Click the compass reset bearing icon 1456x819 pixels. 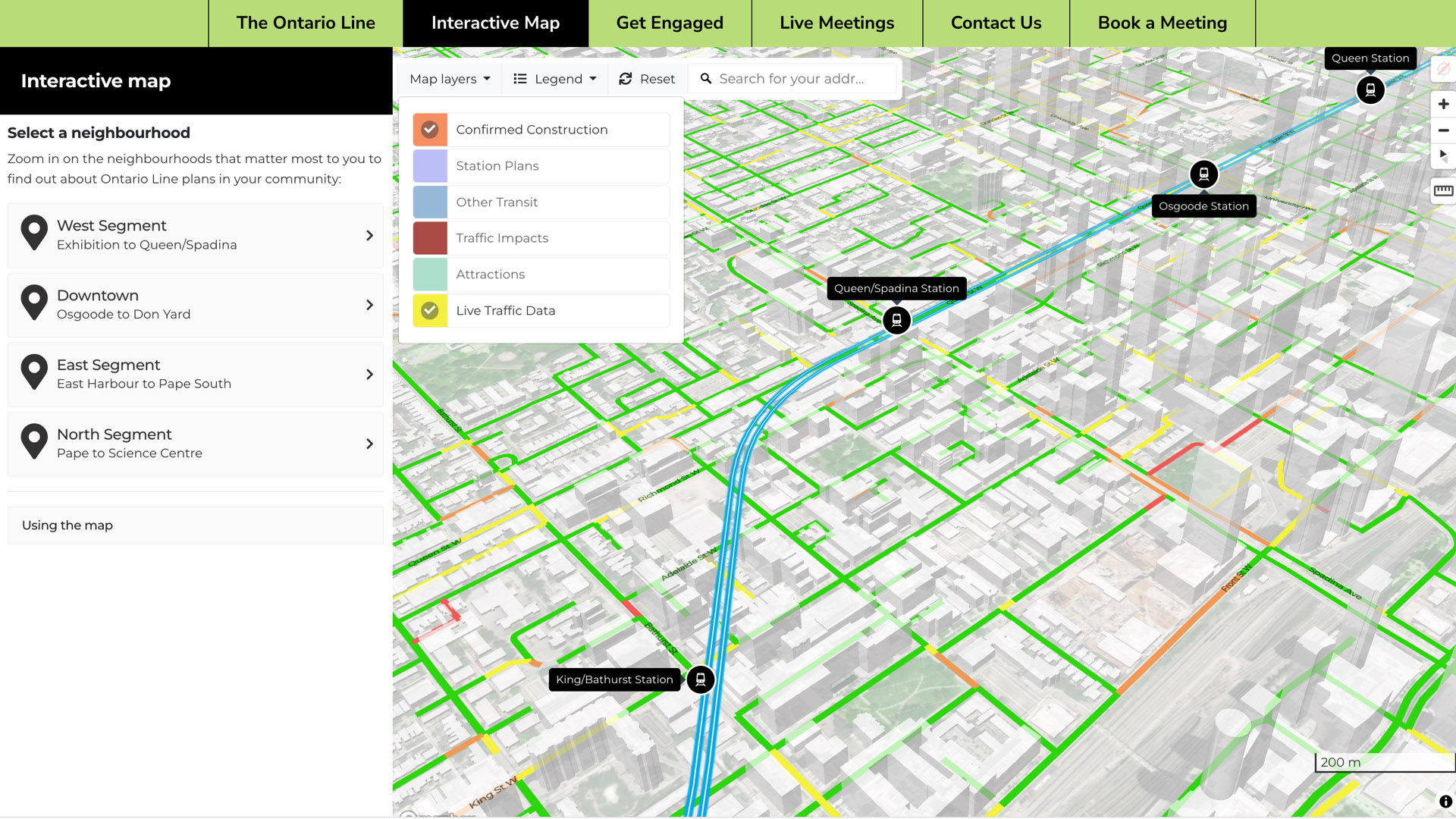pyautogui.click(x=1443, y=155)
